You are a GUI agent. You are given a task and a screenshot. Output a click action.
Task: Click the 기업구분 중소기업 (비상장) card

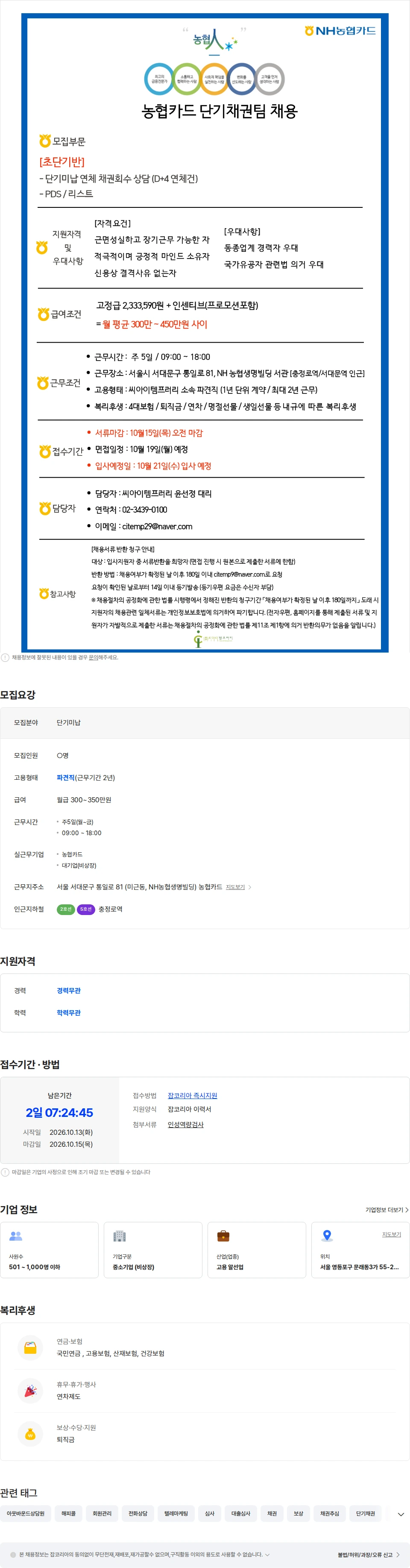153,1250
